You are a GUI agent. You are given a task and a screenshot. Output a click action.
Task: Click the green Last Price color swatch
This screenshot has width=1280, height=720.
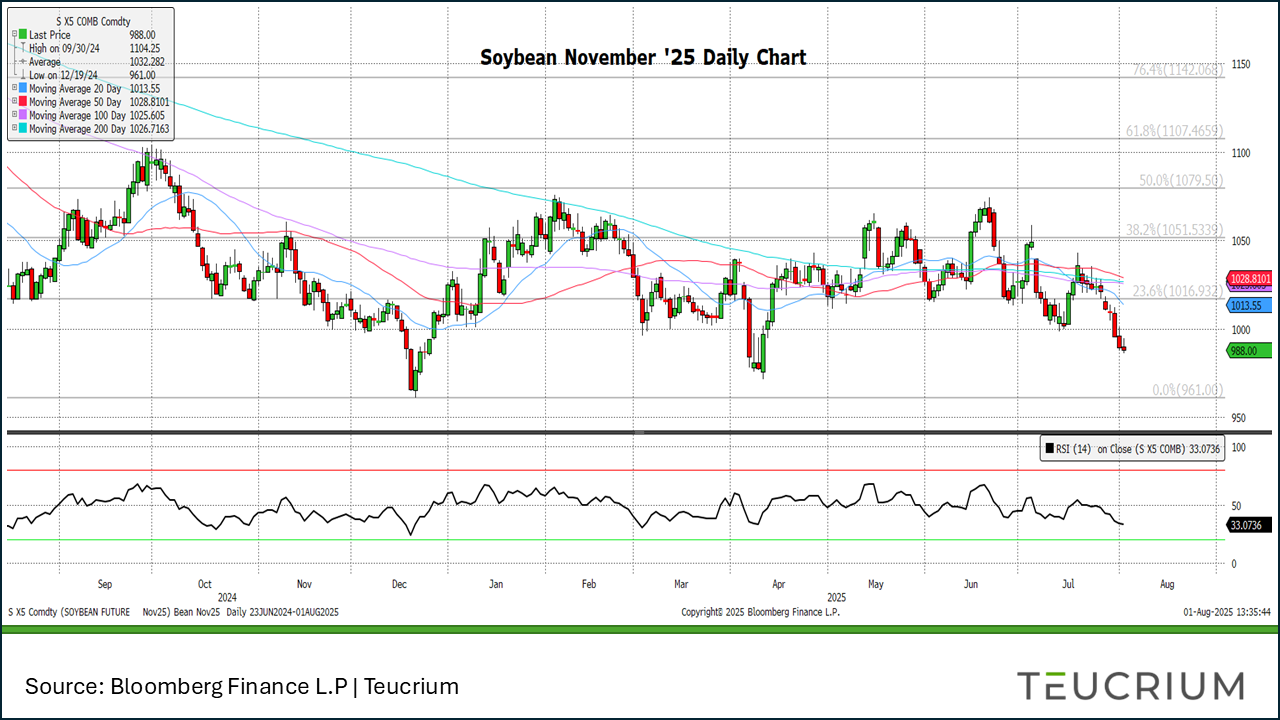23,34
